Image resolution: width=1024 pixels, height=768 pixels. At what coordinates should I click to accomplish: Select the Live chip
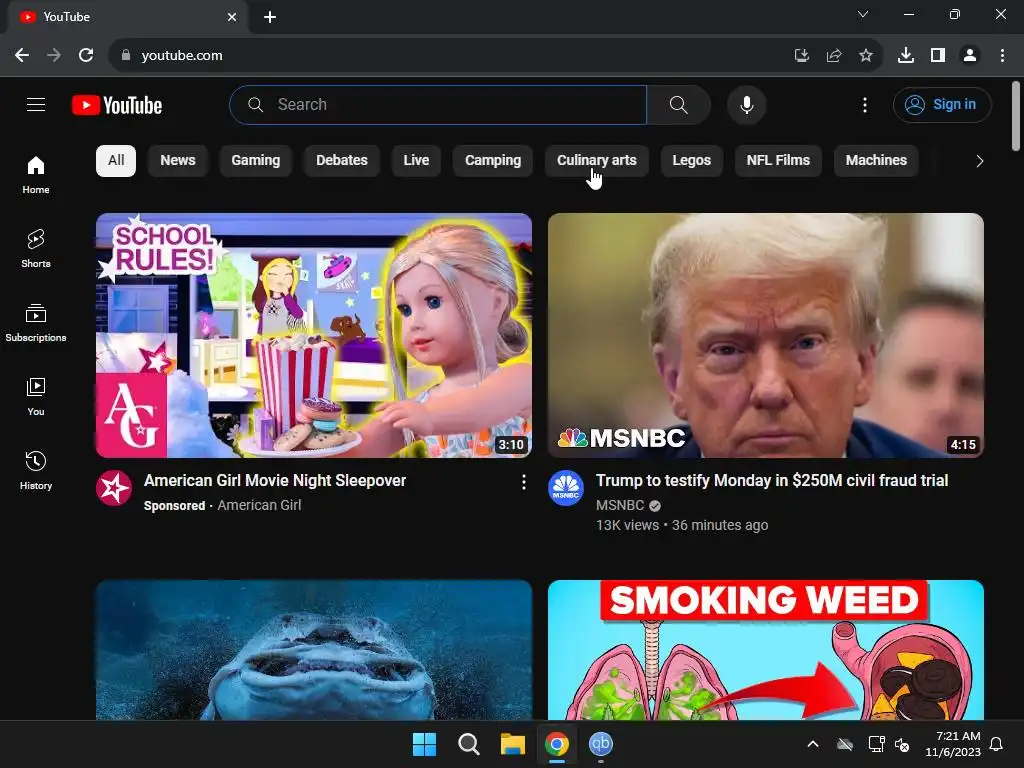416,161
